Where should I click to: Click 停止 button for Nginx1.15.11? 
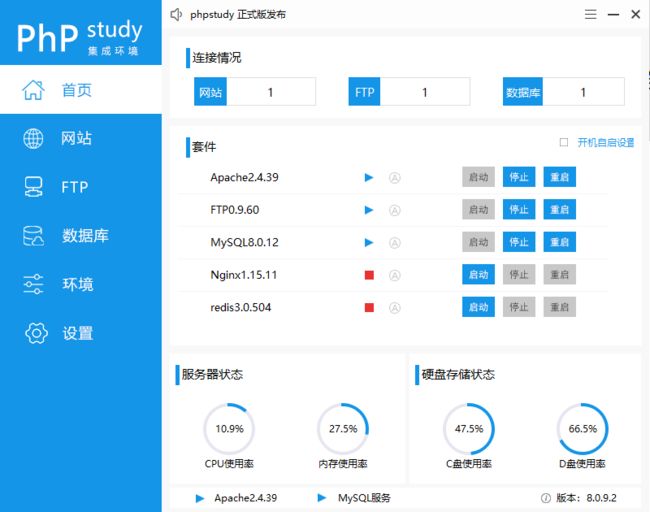(x=519, y=274)
